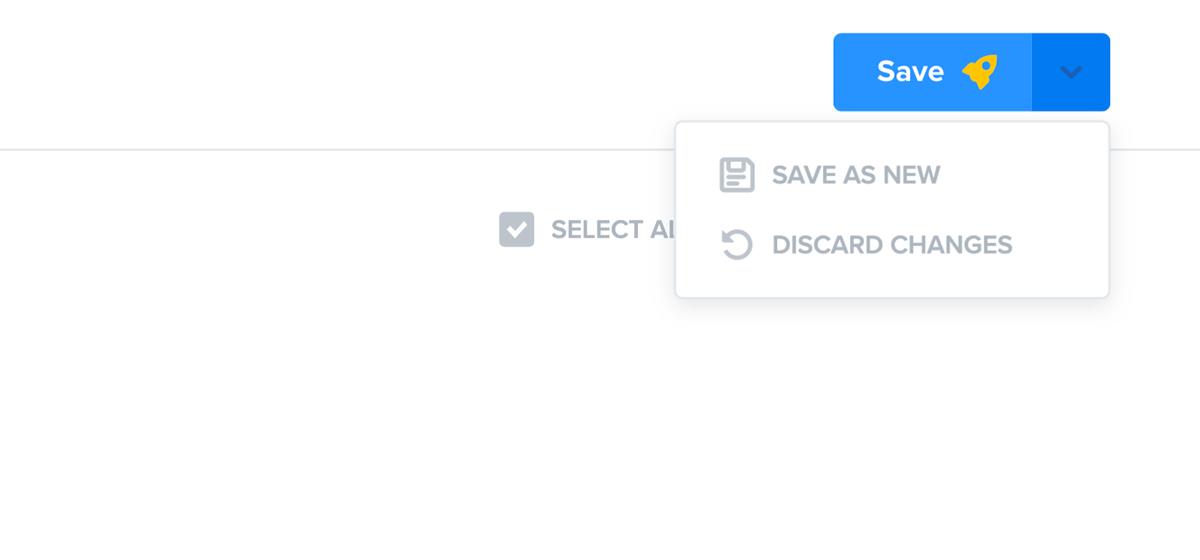
Task: Collapse the Save options dropdown arrow
Action: pos(1071,72)
